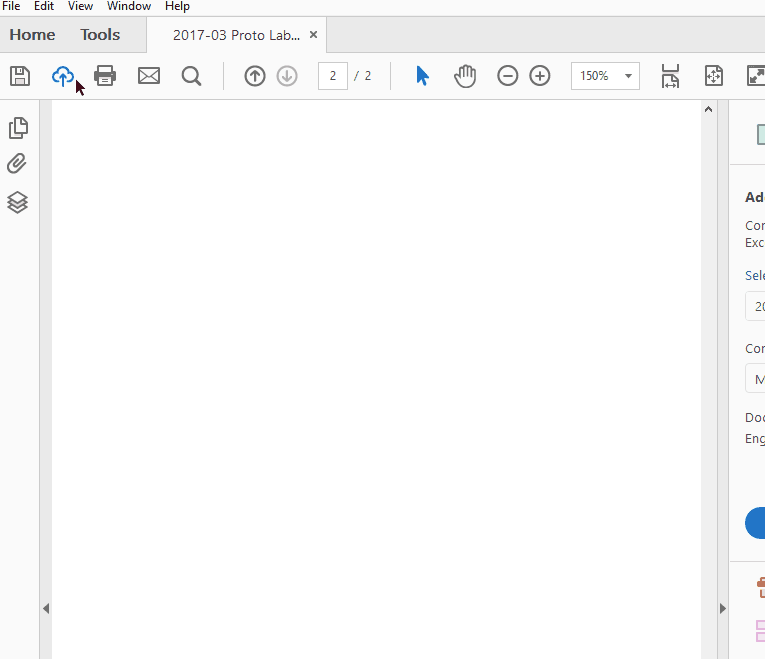Fit one full page to the window
The image size is (765, 659).
click(x=714, y=76)
